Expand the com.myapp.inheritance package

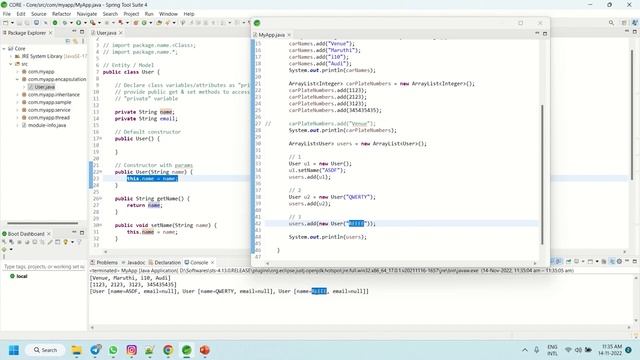click(x=18, y=95)
